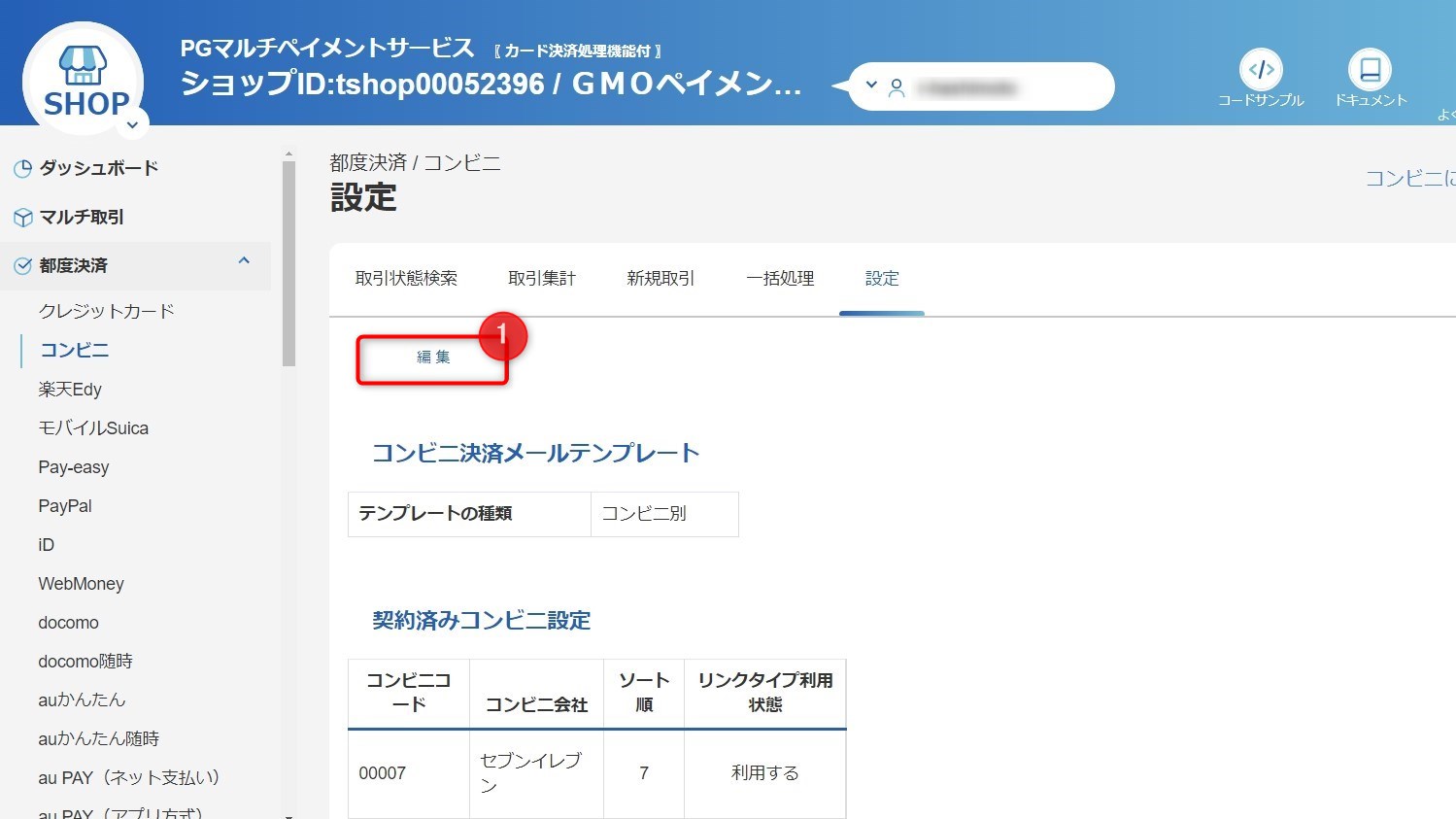Switch to the 新規取引 tab
Viewport: 1456px width, 819px height.
tap(660, 279)
